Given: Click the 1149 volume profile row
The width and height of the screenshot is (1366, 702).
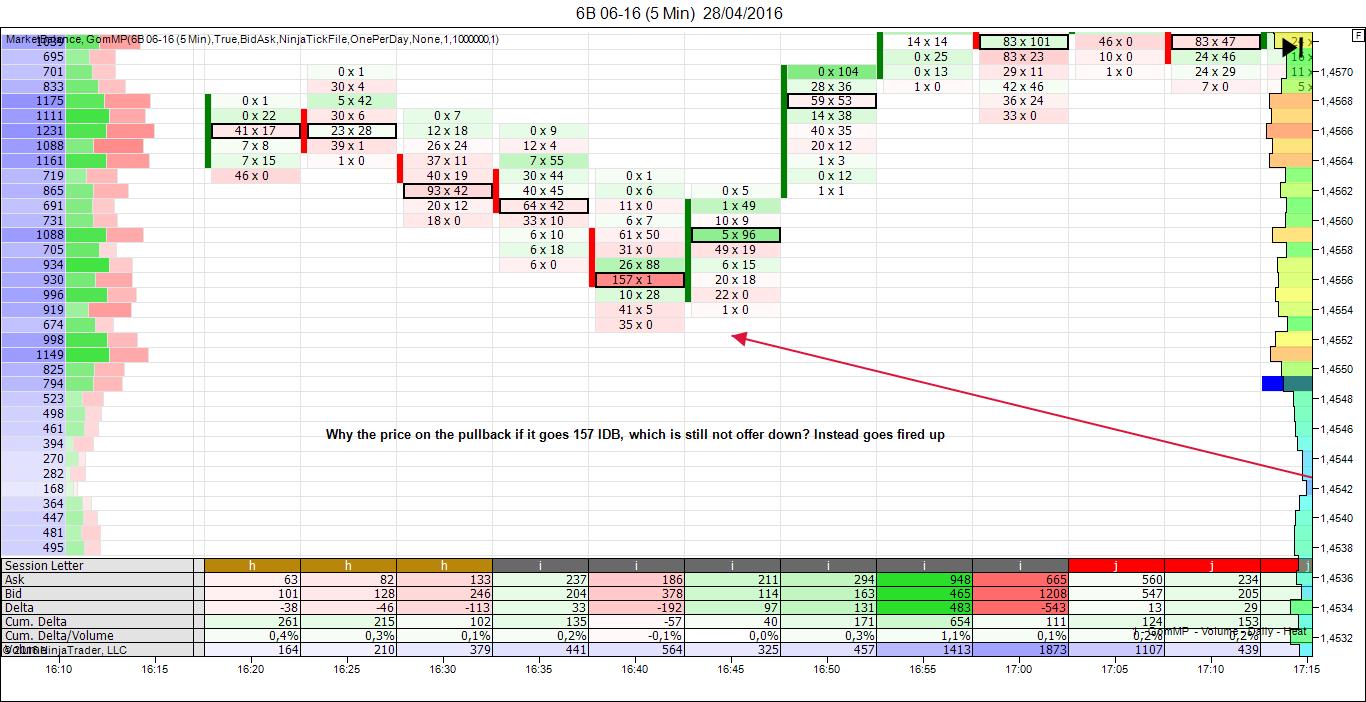Looking at the screenshot, I should coord(76,355).
